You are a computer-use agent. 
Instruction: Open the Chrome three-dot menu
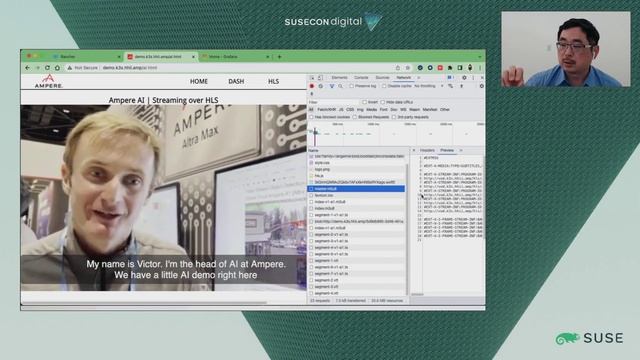tap(480, 68)
